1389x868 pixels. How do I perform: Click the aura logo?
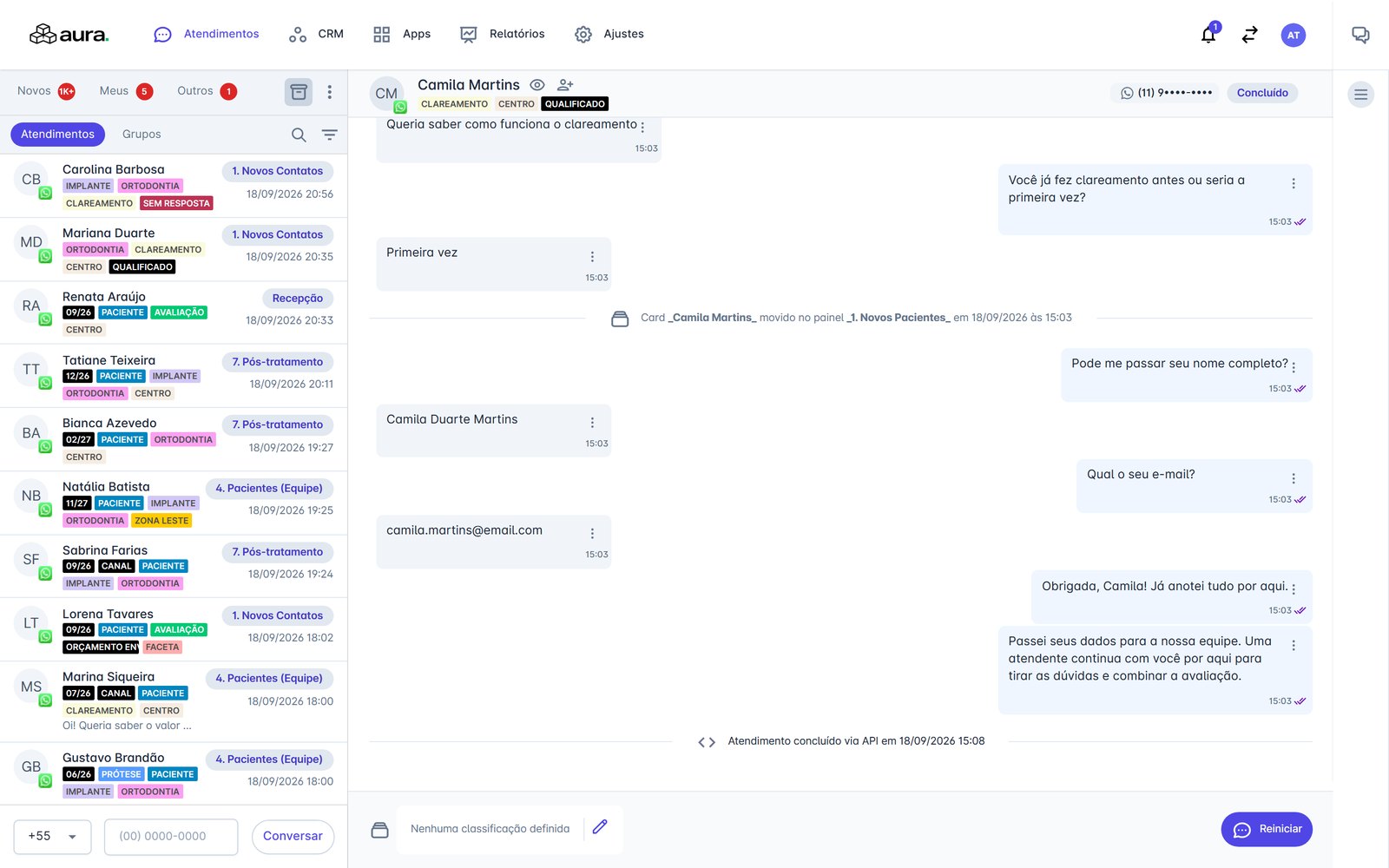click(x=69, y=35)
